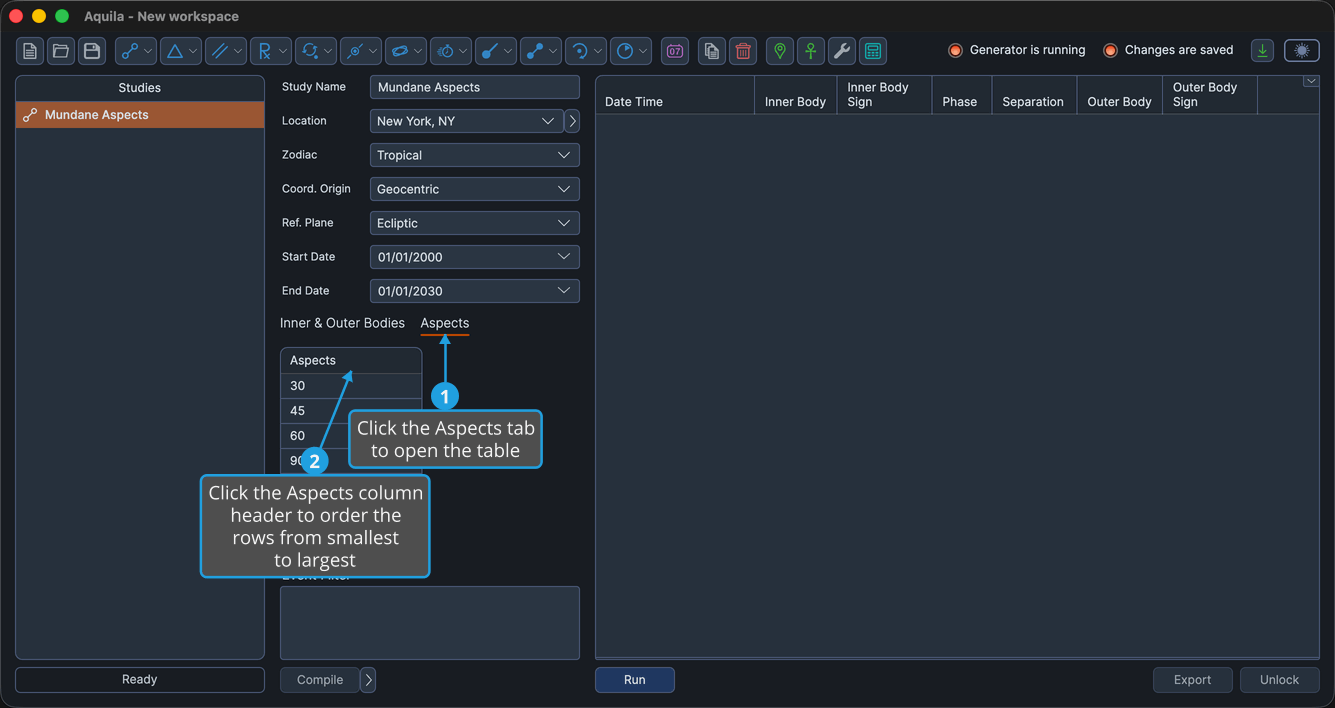Screen dimensions: 1335x708
Task: Click the Compile button
Action: pos(320,680)
